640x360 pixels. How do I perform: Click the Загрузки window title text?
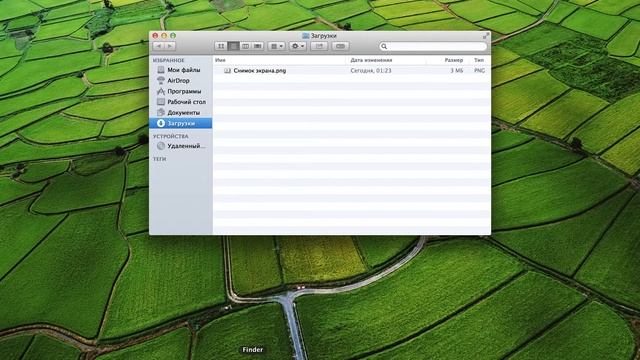[324, 36]
